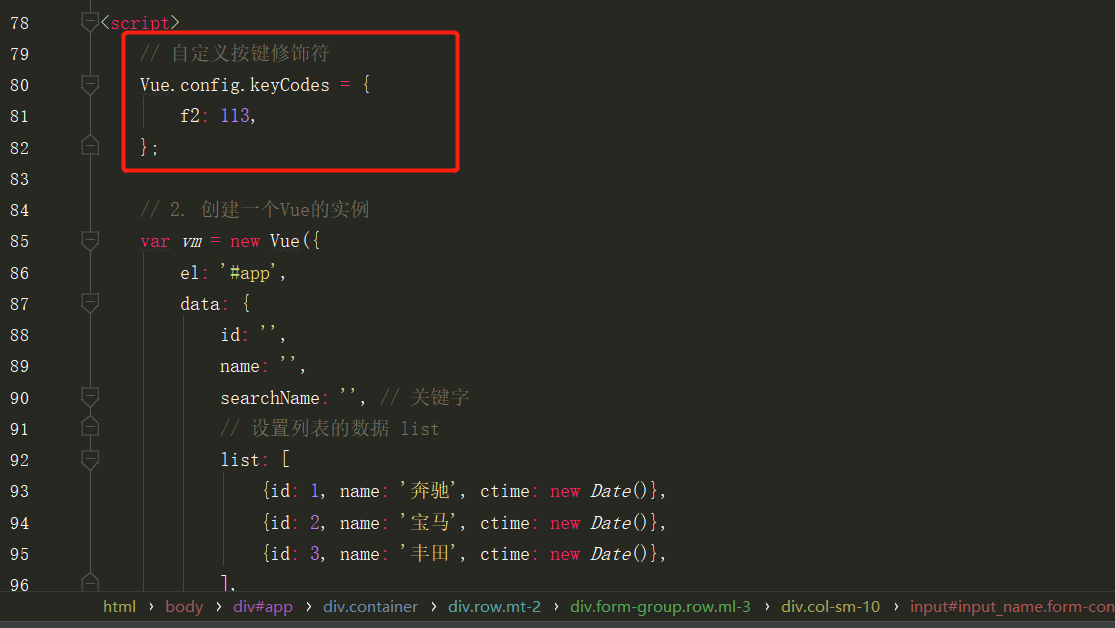
Task: Click div.row.mt-2 in the breadcrumb
Action: (x=494, y=606)
